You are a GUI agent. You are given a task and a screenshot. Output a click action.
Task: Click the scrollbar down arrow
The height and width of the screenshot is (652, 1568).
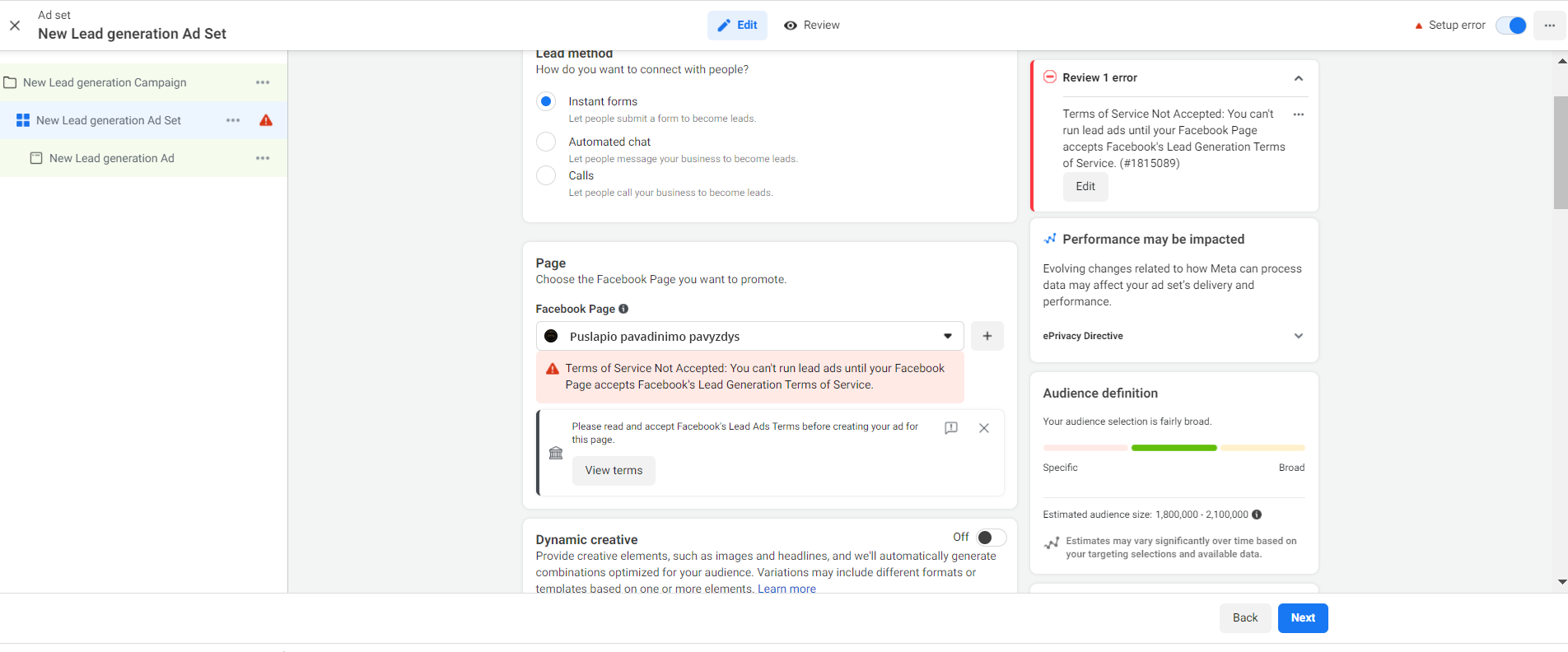click(1561, 582)
